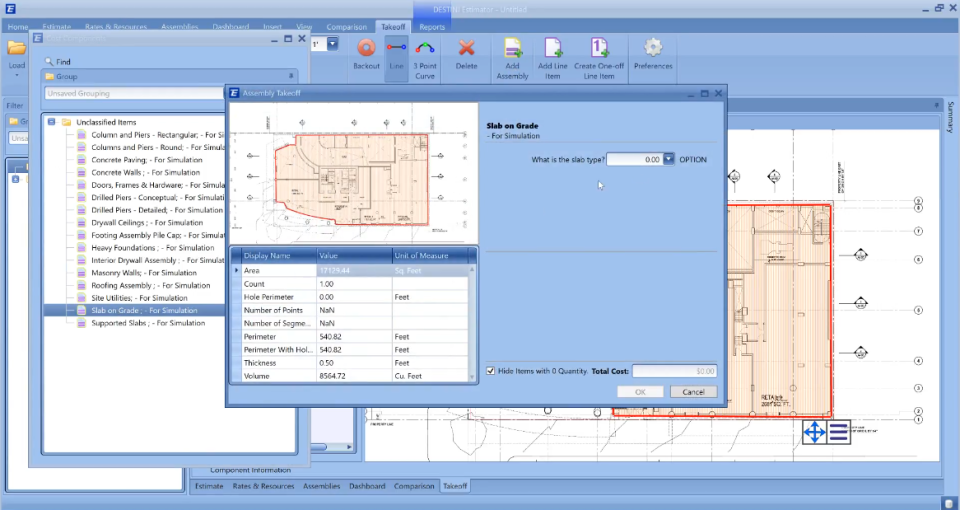Click the red Delete X icon

pos(467,48)
